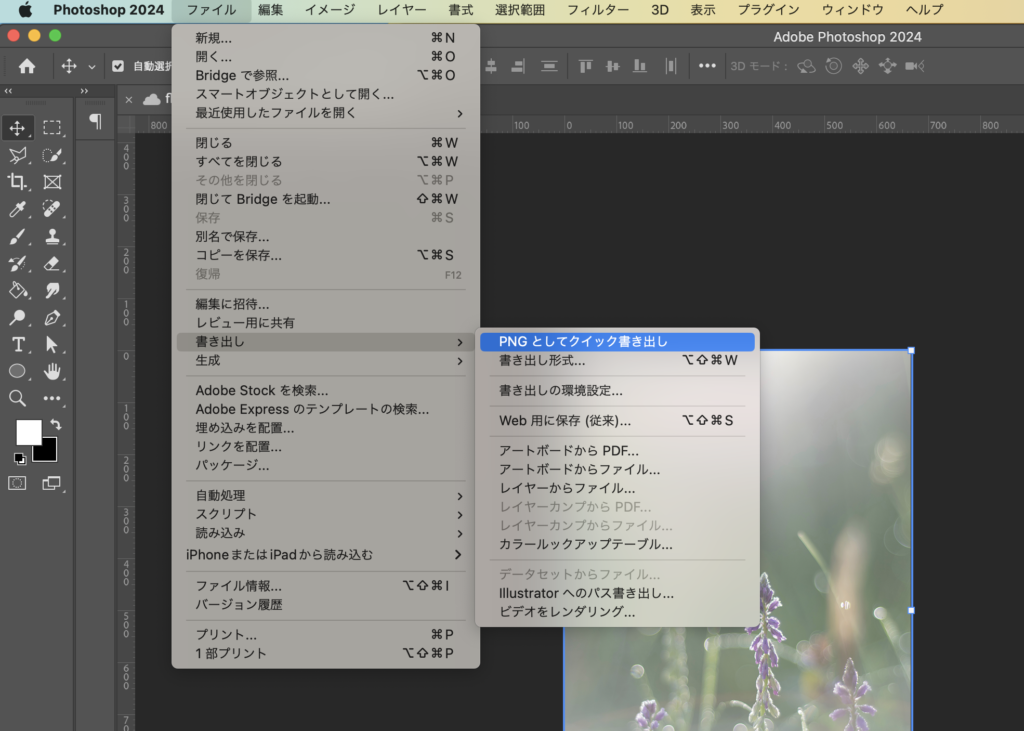The height and width of the screenshot is (731, 1024).
Task: Open the Photoshop 2024 application menu
Action: point(108,10)
